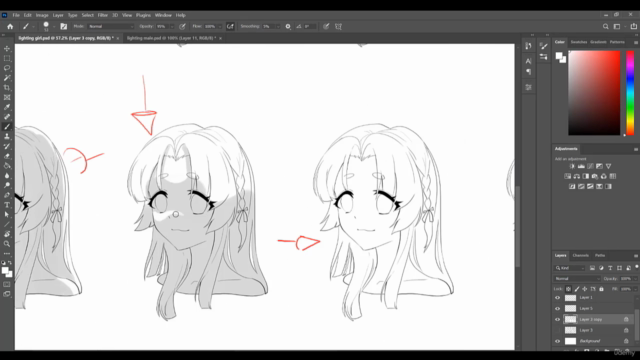The image size is (640, 360).
Task: Open the brush preset picker
Action: pos(53,27)
